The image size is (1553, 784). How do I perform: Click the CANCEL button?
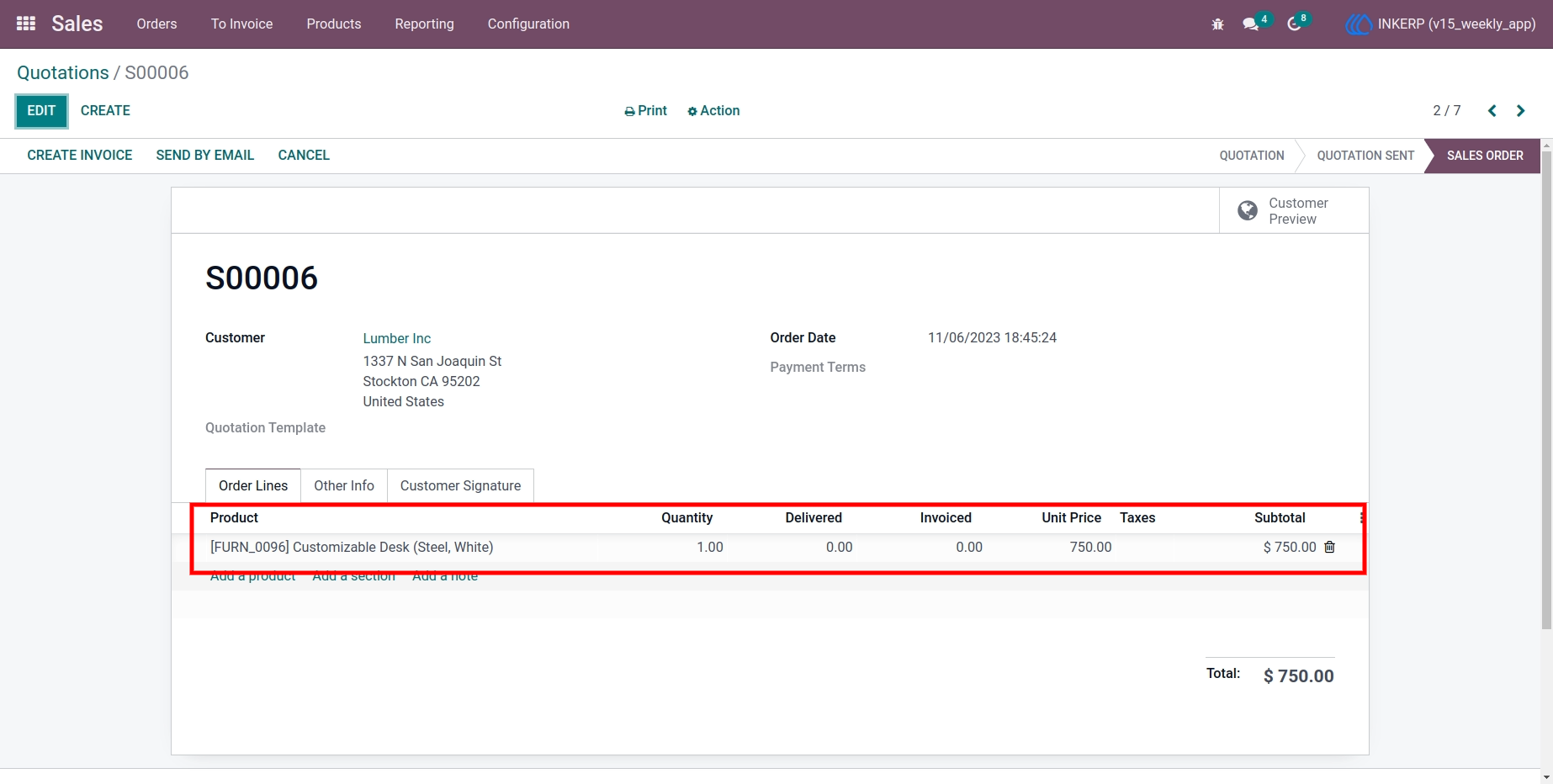(x=304, y=156)
